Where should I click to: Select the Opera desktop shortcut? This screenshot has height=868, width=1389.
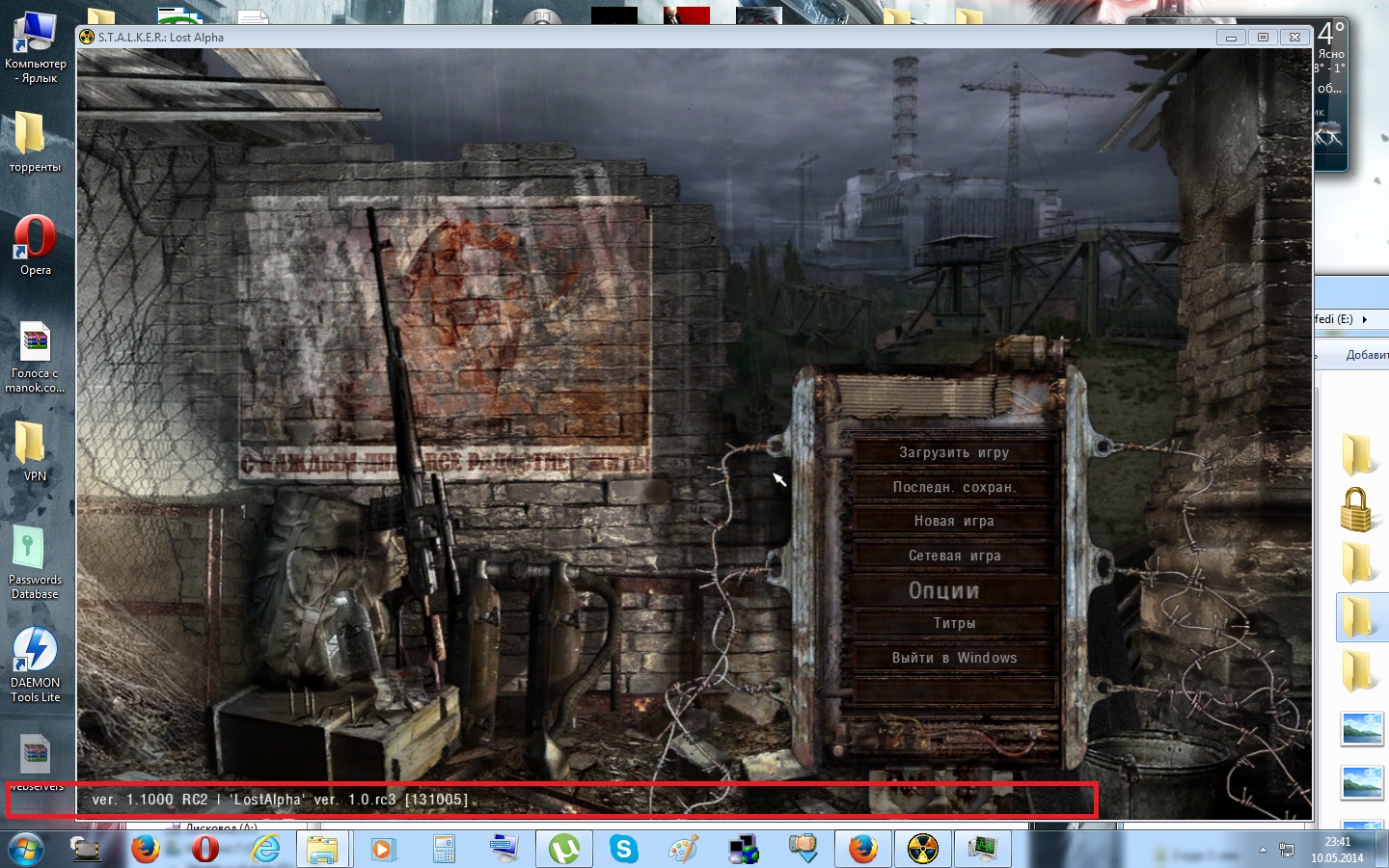[35, 246]
